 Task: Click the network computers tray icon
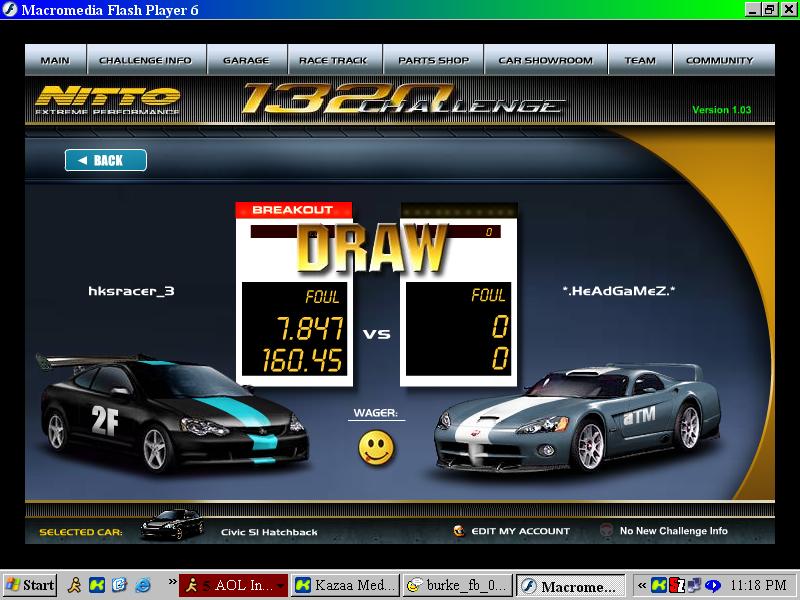tap(694, 585)
